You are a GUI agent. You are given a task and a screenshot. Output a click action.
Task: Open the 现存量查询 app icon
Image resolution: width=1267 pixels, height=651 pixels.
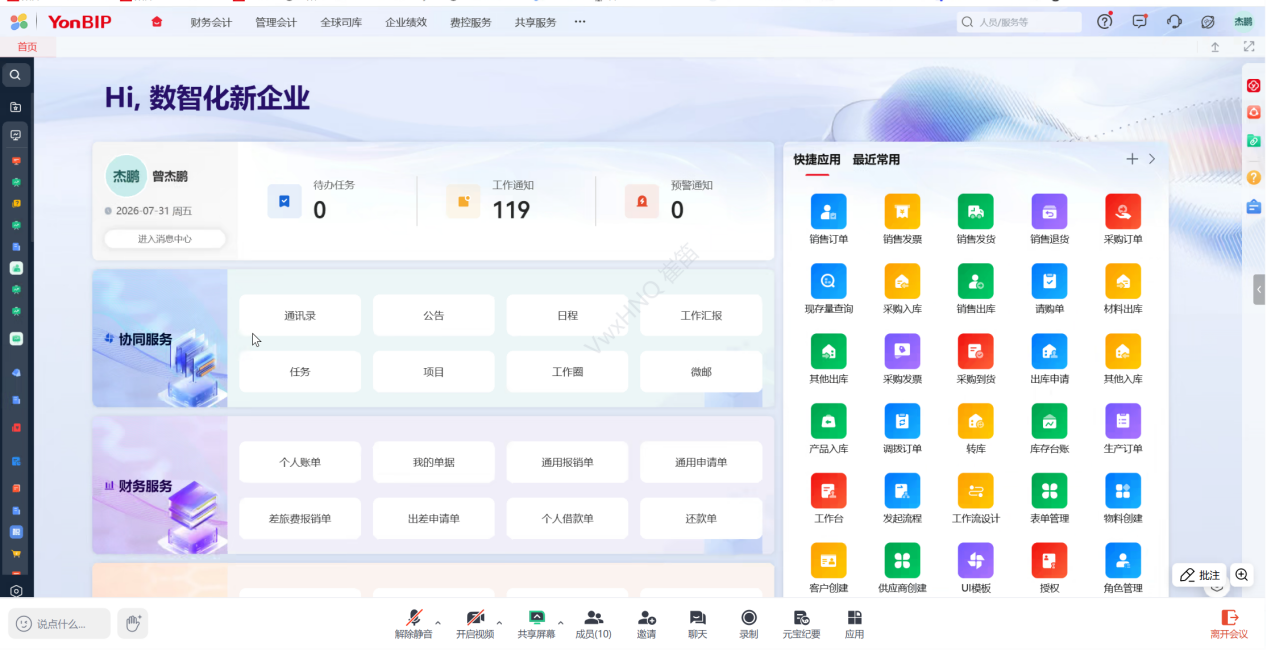(828, 281)
